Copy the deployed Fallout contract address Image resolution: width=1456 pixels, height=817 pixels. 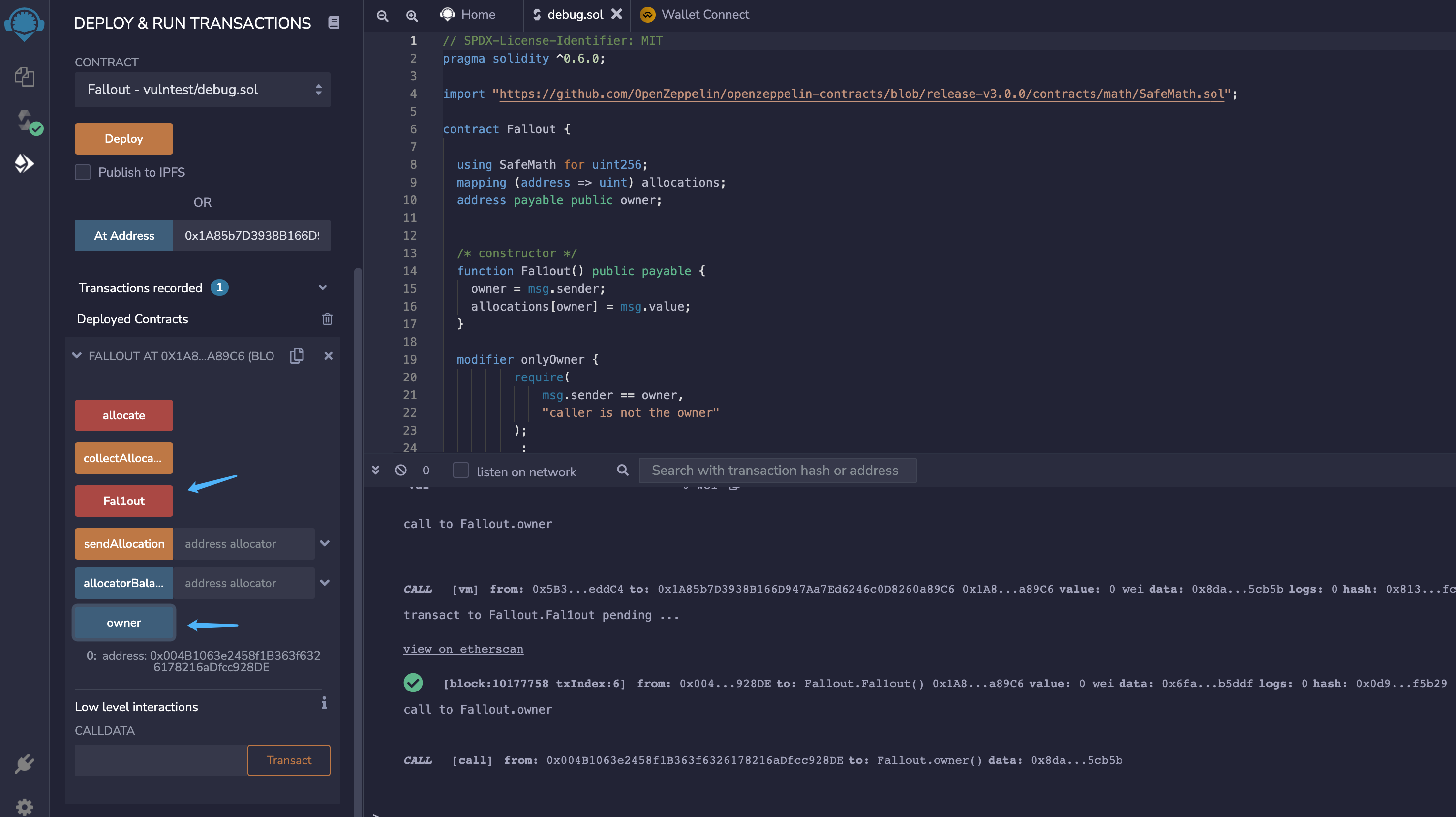297,356
